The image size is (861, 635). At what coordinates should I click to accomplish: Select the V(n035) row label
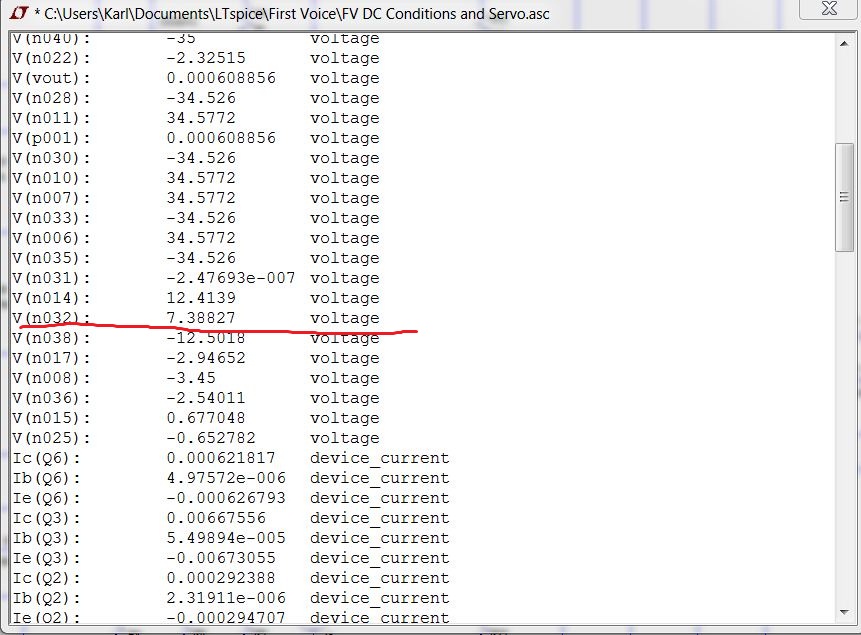click(51, 258)
